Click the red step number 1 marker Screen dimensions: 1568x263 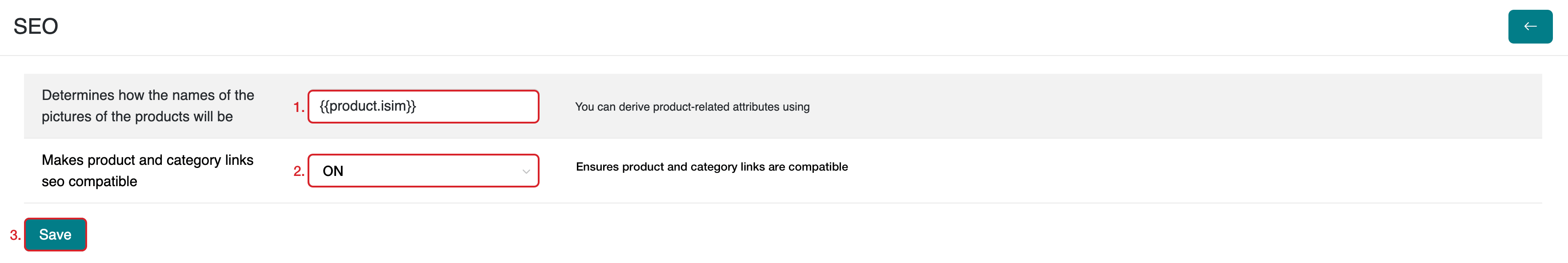pyautogui.click(x=298, y=108)
